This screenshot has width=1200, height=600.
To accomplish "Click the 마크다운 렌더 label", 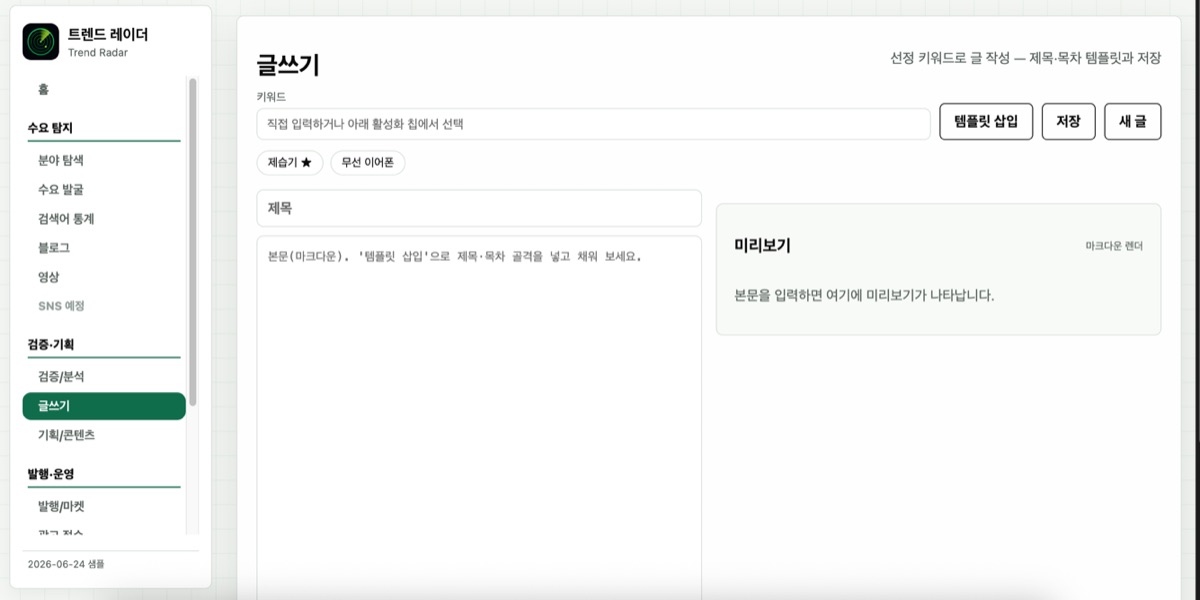I will pos(1114,246).
